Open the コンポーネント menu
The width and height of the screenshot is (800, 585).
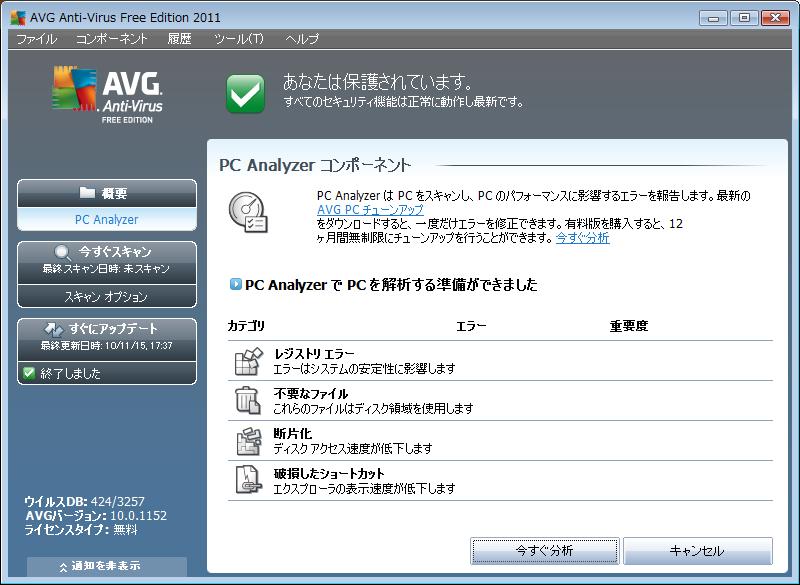pos(112,39)
